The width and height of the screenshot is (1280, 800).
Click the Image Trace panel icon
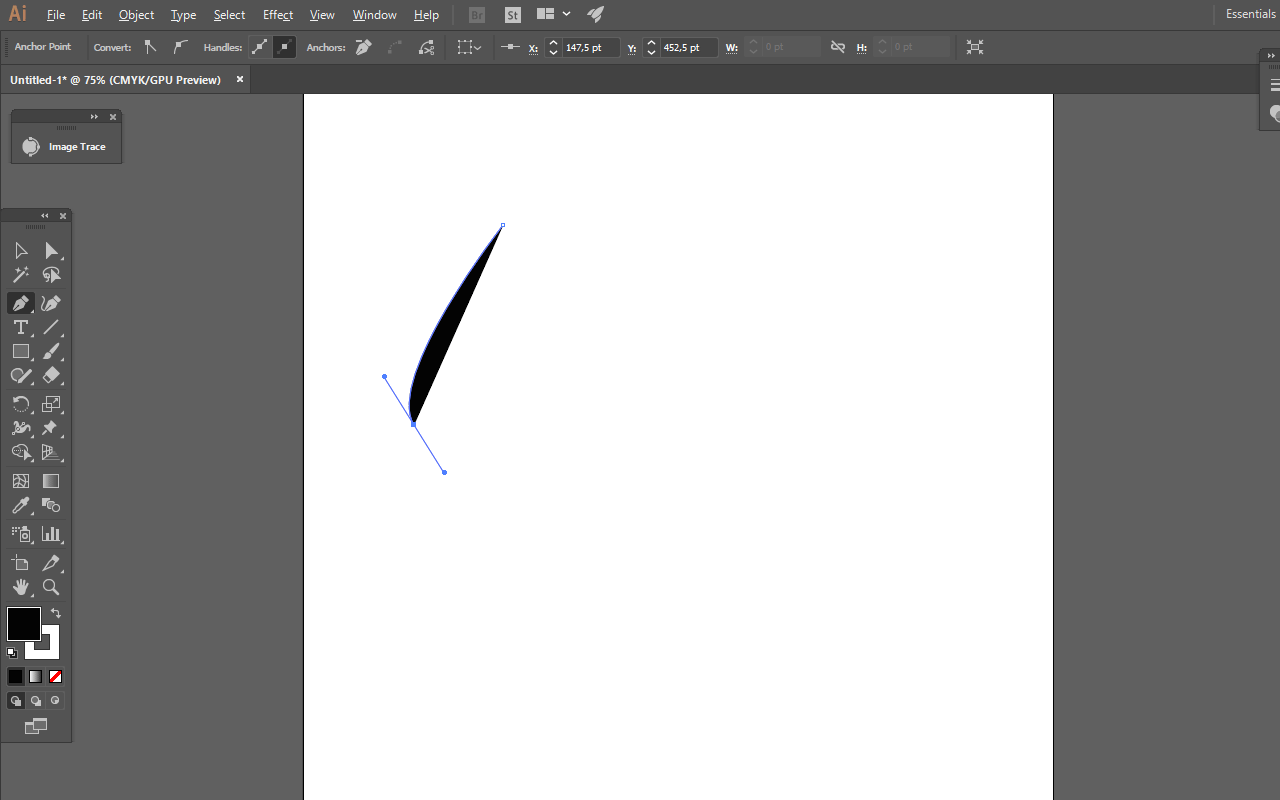coord(31,146)
